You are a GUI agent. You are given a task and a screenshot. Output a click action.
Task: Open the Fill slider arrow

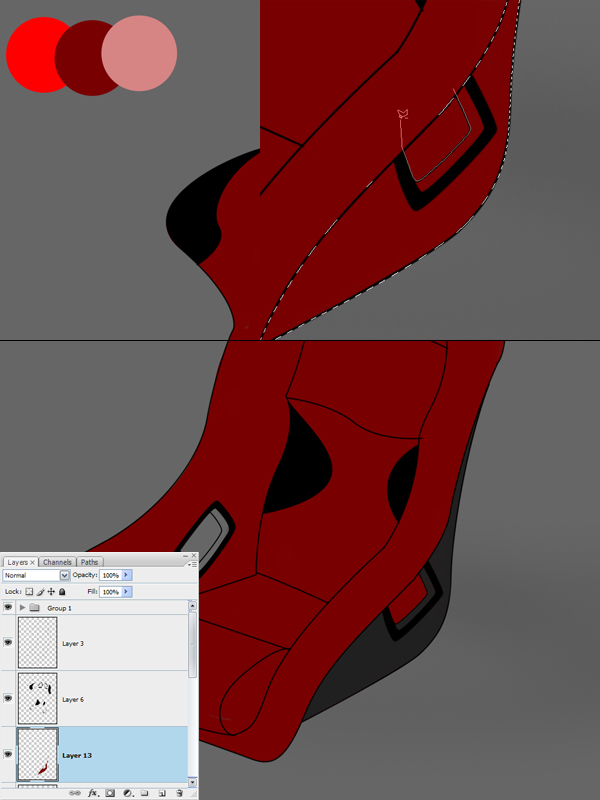[x=127, y=592]
